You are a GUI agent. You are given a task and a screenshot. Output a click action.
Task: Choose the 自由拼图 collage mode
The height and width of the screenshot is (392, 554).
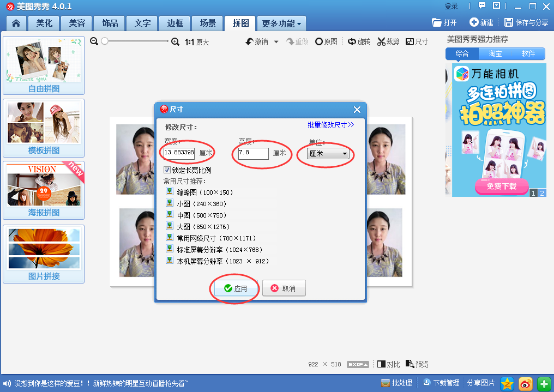pos(44,65)
